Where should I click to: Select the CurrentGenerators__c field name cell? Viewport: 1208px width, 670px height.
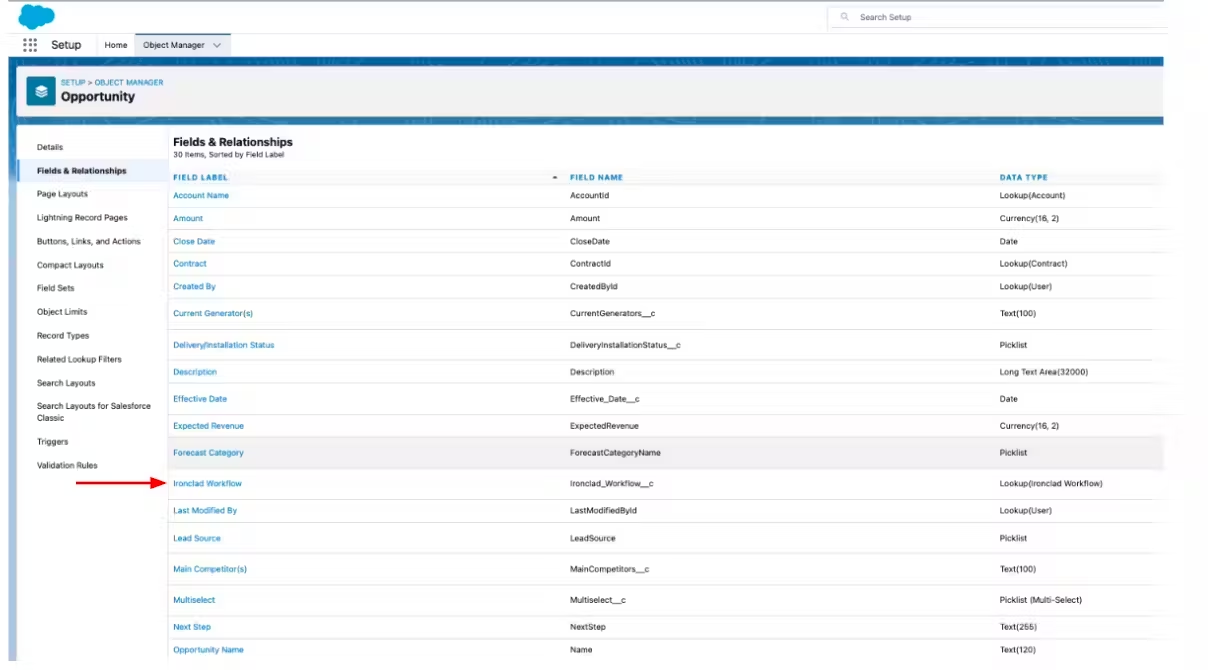click(x=613, y=313)
